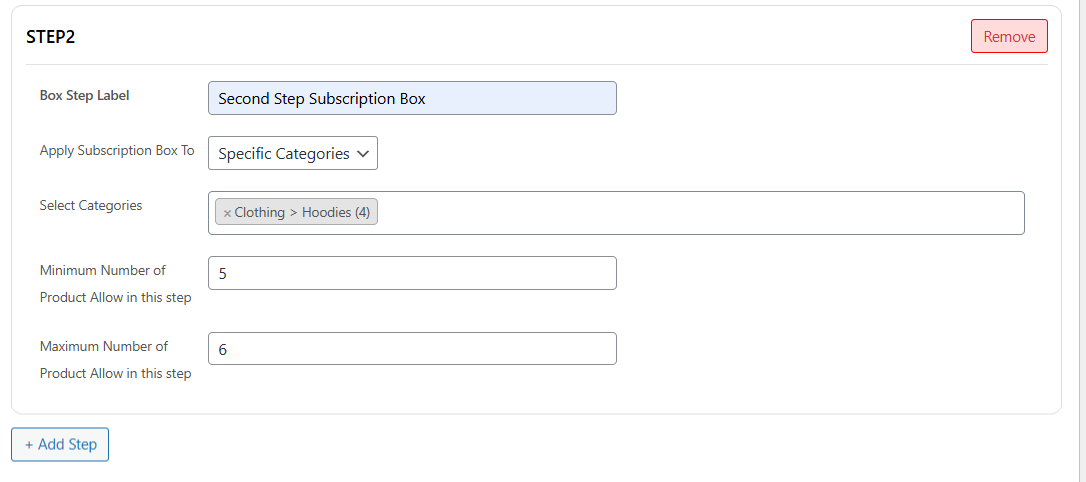Image resolution: width=1086 pixels, height=482 pixels.
Task: Place cursor on "Second Step Subscription Box" text
Action: (321, 99)
